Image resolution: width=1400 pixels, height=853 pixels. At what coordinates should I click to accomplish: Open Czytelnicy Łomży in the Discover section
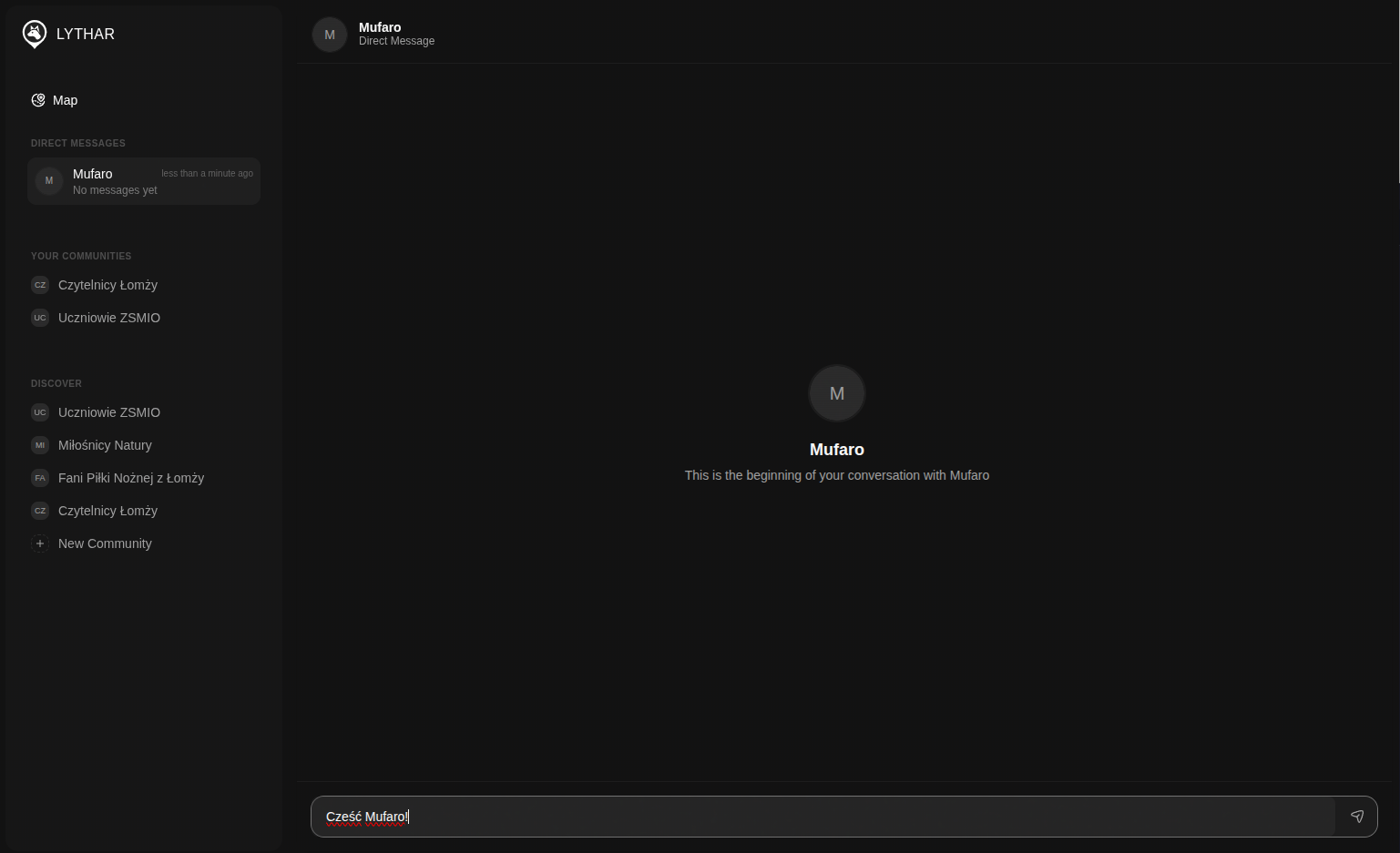107,511
